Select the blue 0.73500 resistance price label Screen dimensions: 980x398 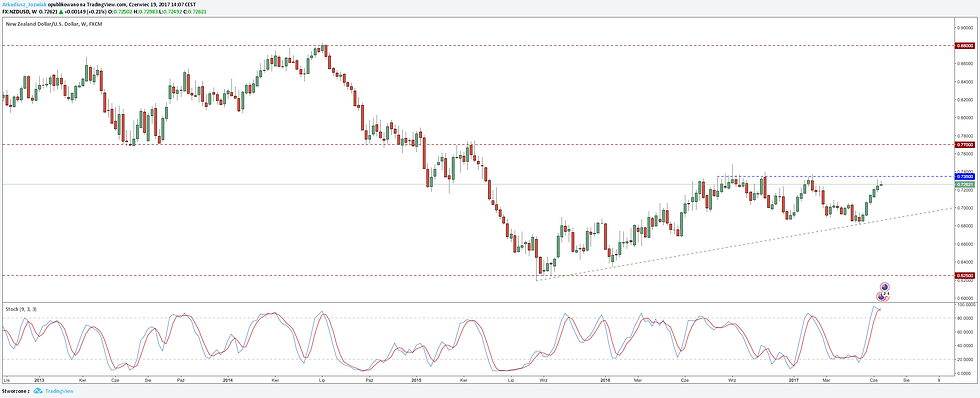[x=964, y=177]
